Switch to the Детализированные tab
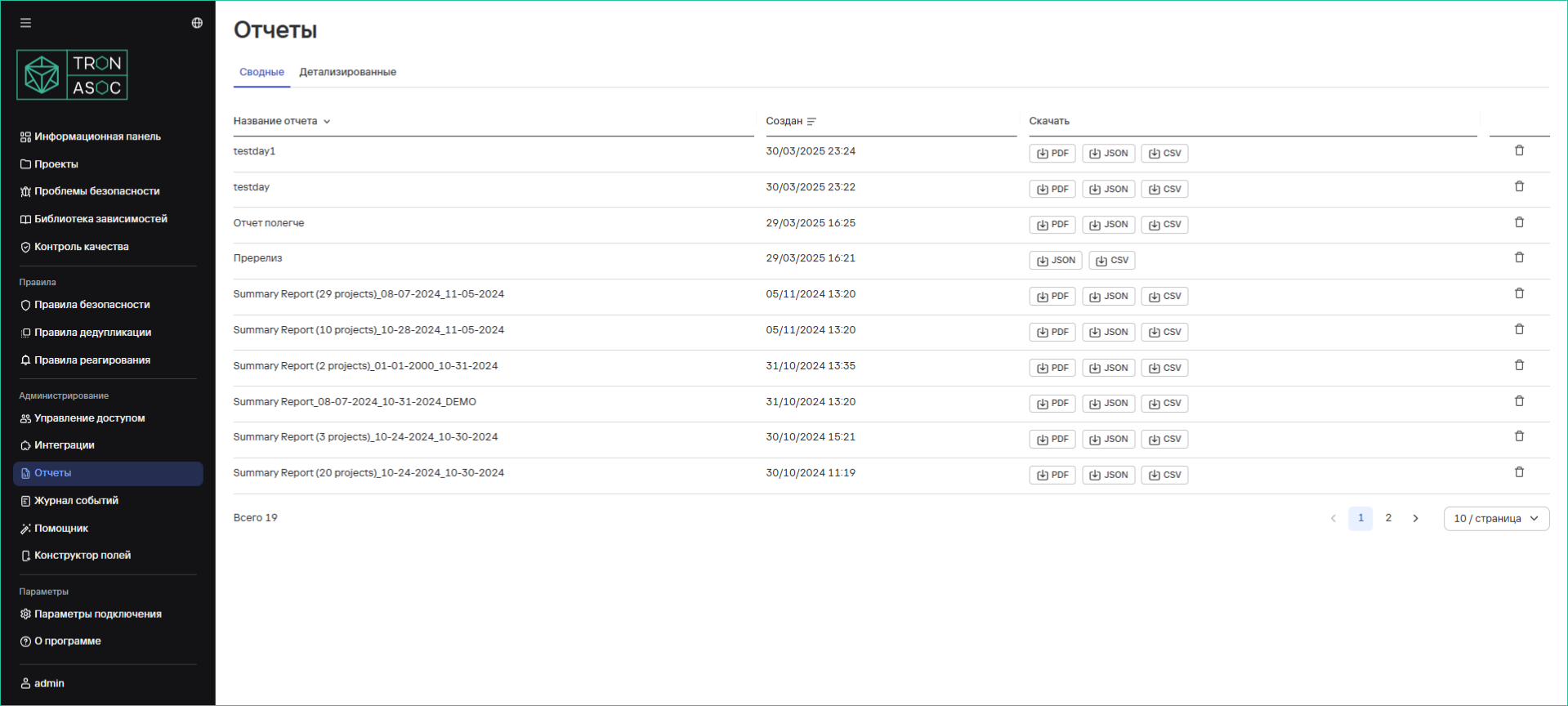 [347, 72]
